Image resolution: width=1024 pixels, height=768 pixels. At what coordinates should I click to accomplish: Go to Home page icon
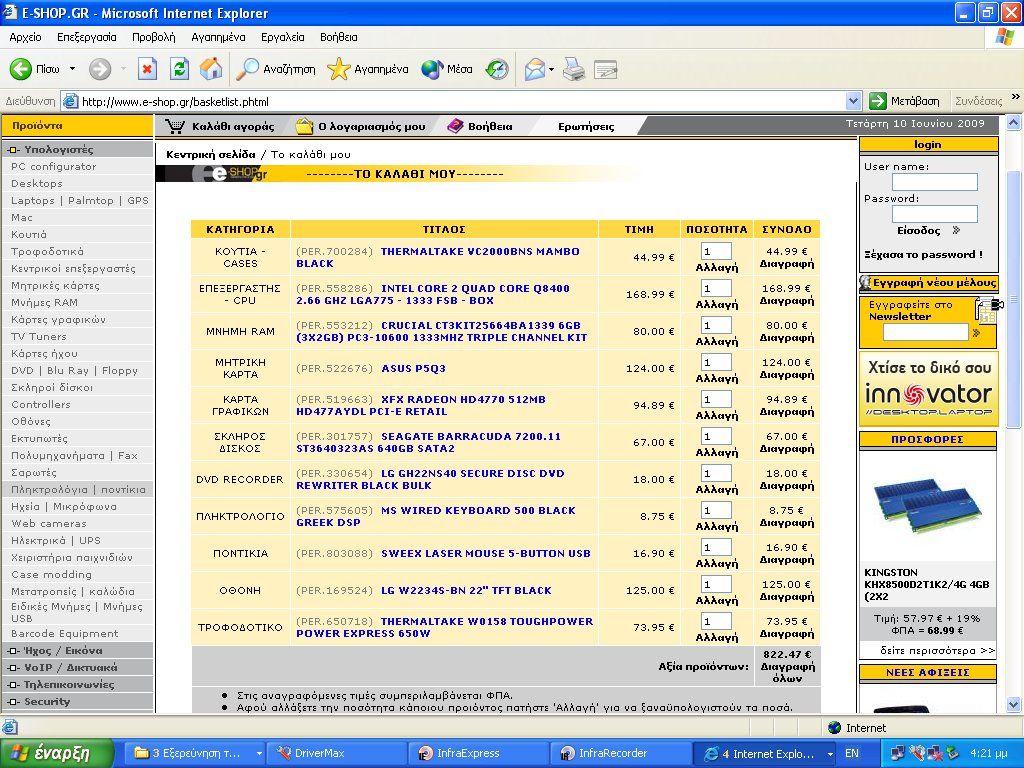pos(211,69)
